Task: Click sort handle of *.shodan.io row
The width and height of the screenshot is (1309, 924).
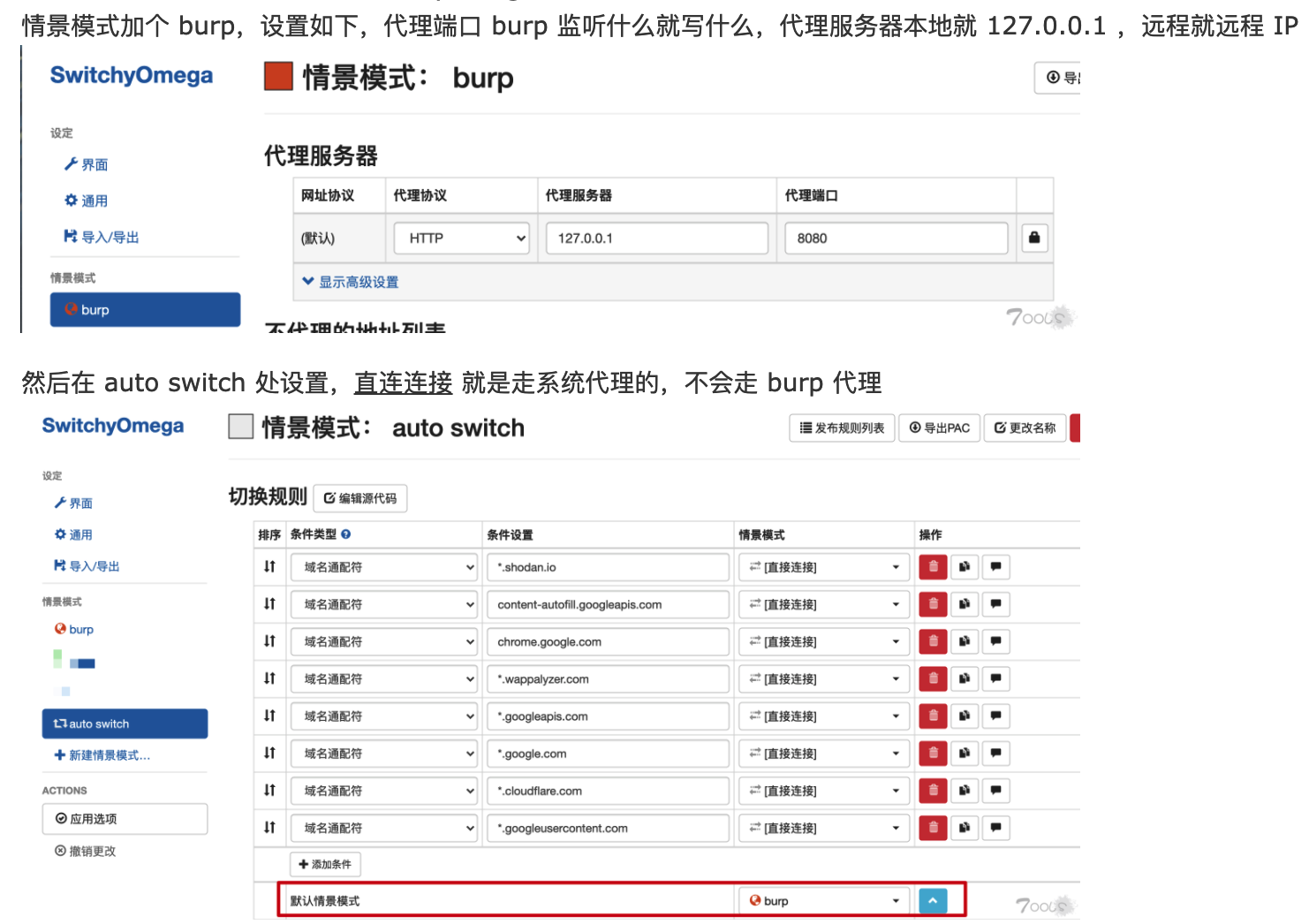Action: tap(269, 566)
